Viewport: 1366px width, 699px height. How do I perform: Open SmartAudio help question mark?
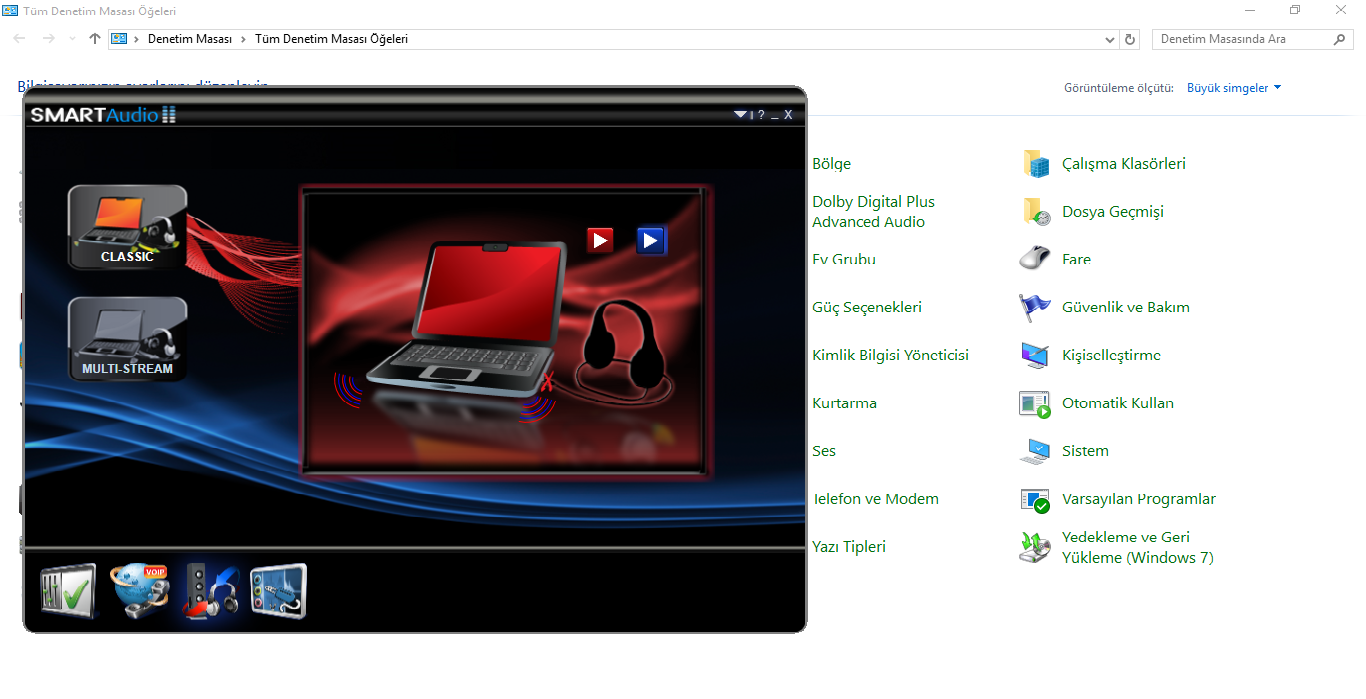[761, 115]
